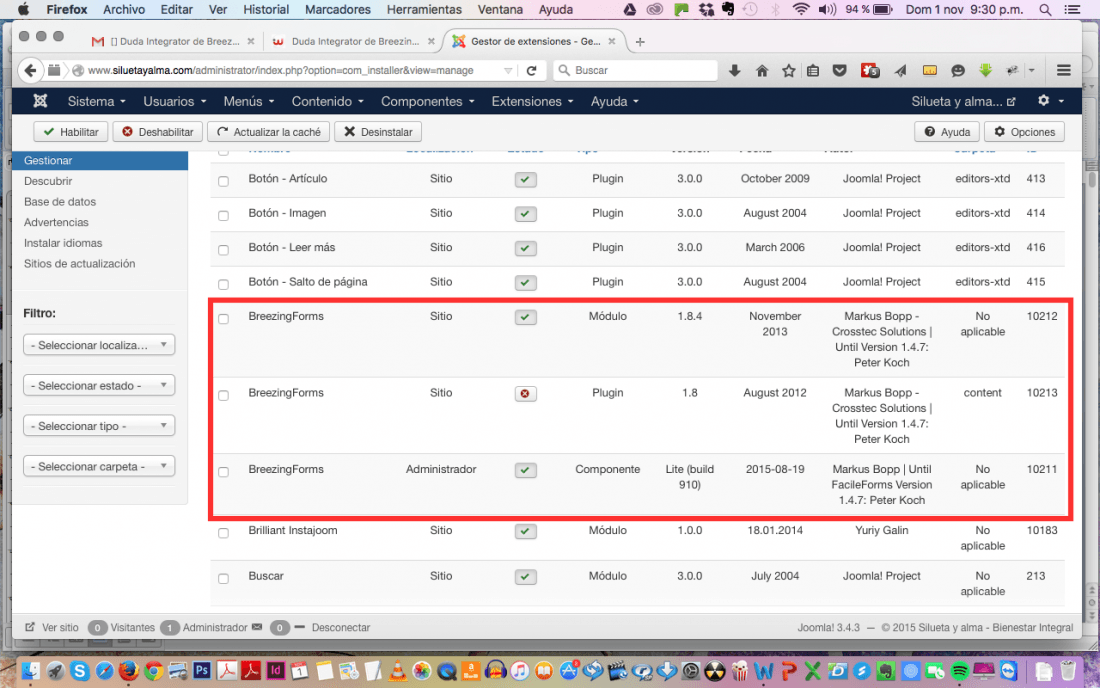Screen dimensions: 1100x688
Task: Open macOS Marcadores menu
Action: [x=337, y=10]
